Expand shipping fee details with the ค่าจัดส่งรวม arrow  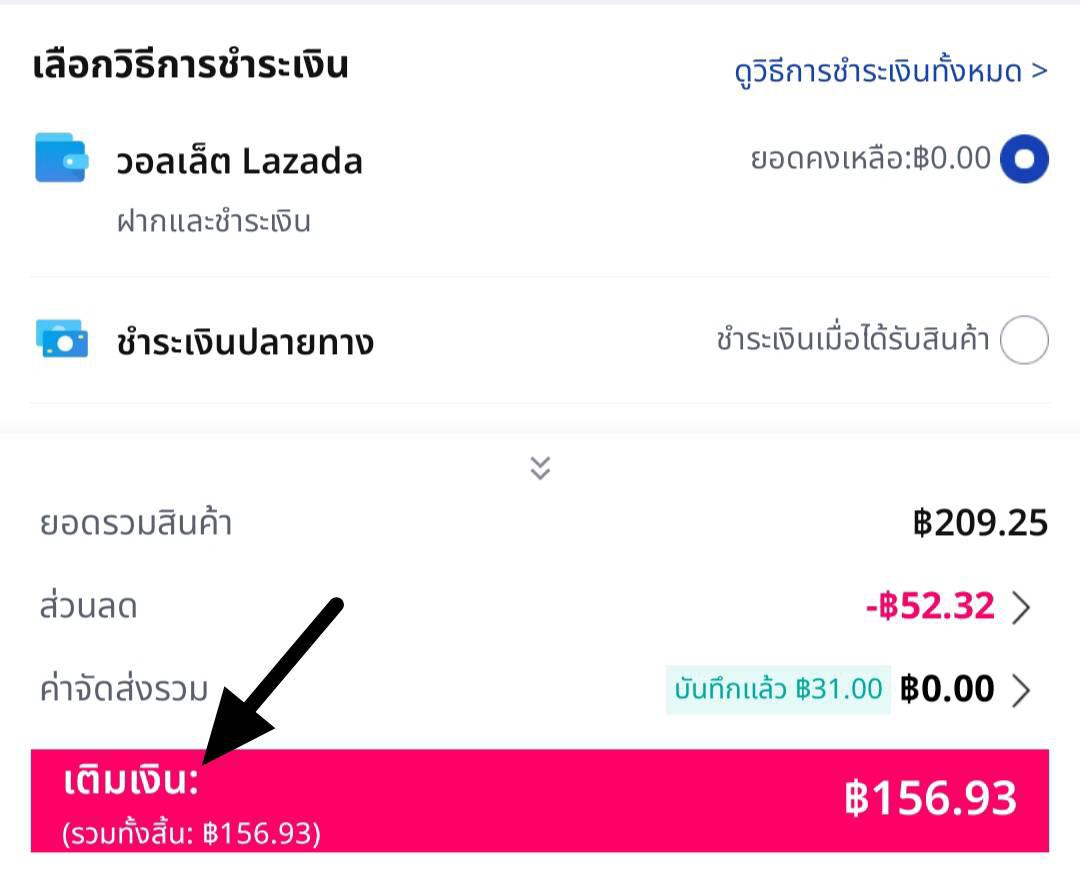click(1021, 689)
